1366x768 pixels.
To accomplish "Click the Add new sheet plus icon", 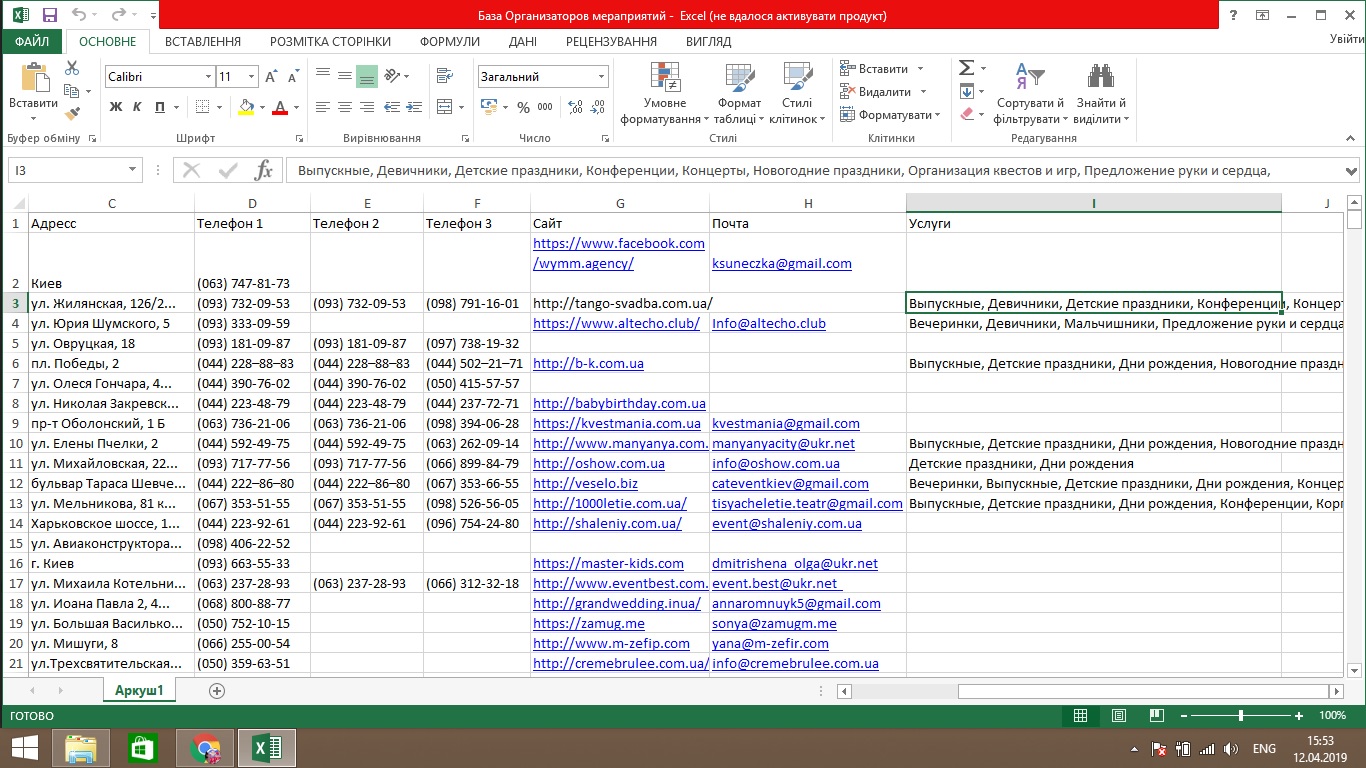I will [217, 691].
